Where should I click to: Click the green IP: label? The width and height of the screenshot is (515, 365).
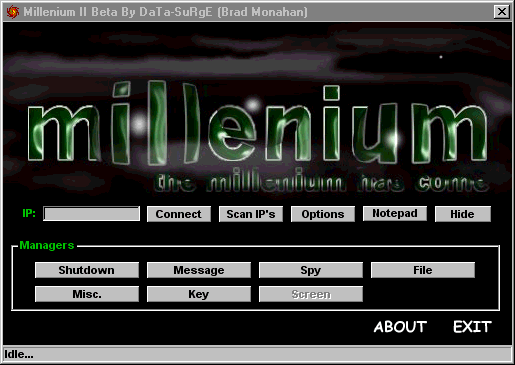click(x=29, y=213)
